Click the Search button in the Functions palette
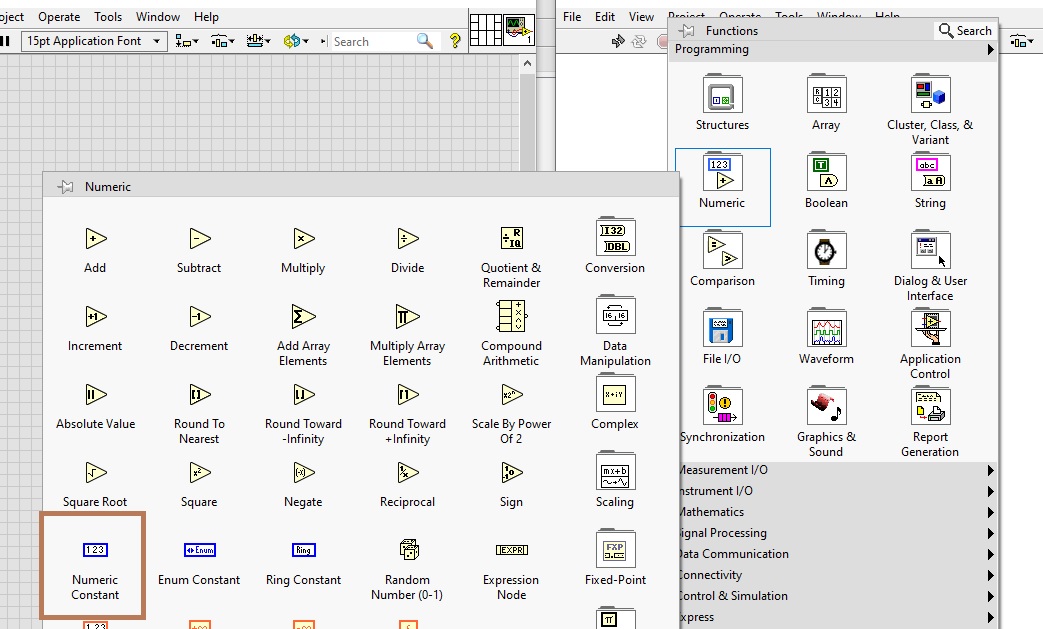 [965, 31]
